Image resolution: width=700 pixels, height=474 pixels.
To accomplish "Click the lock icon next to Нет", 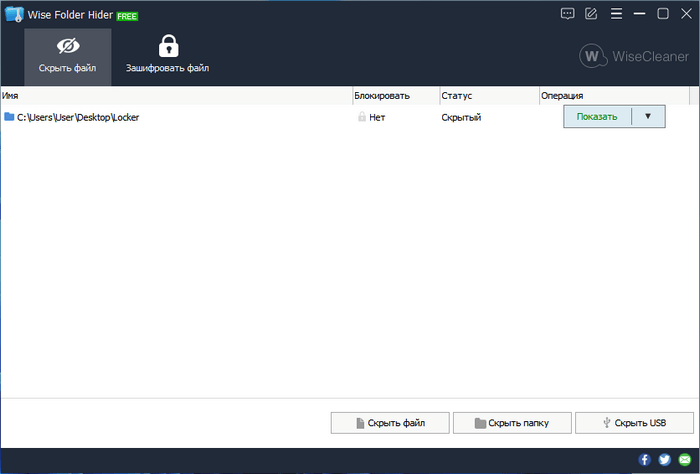I will tap(362, 117).
